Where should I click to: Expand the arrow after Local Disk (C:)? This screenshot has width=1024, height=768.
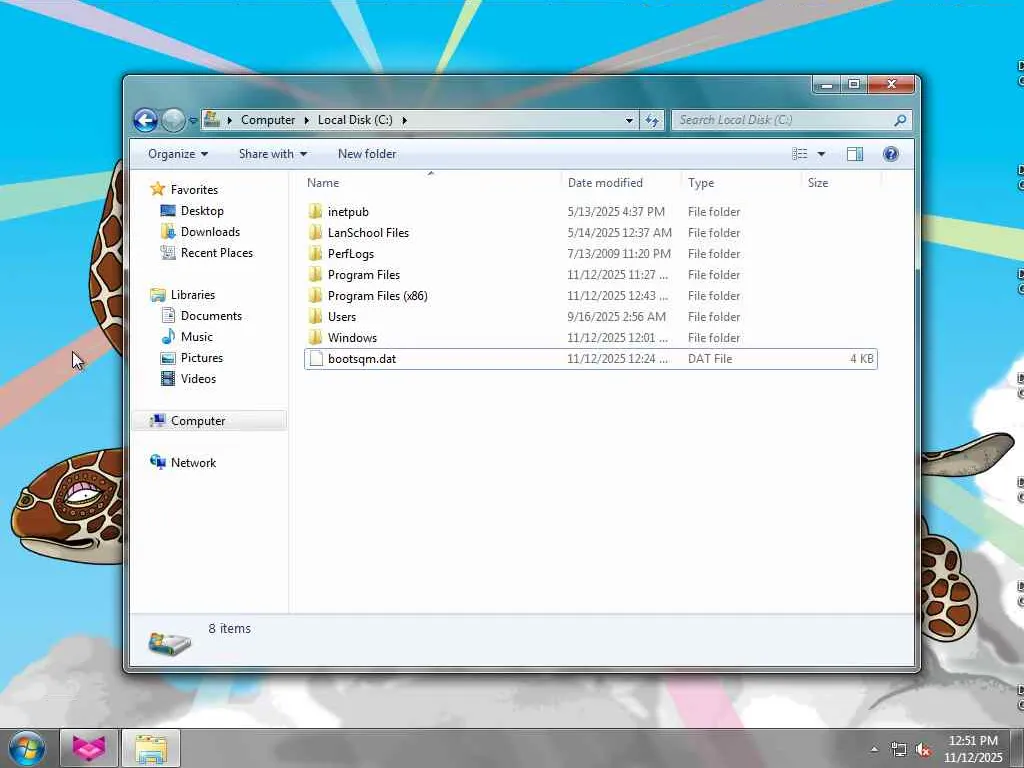pos(404,120)
